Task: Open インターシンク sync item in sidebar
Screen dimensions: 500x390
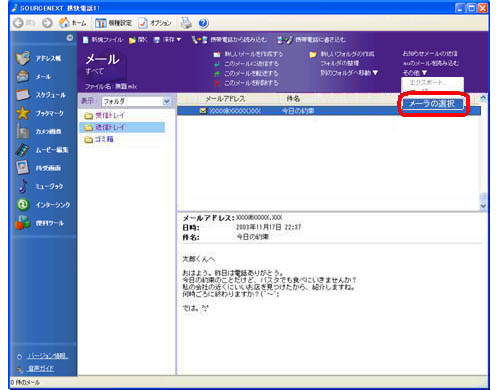Action: click(43, 205)
